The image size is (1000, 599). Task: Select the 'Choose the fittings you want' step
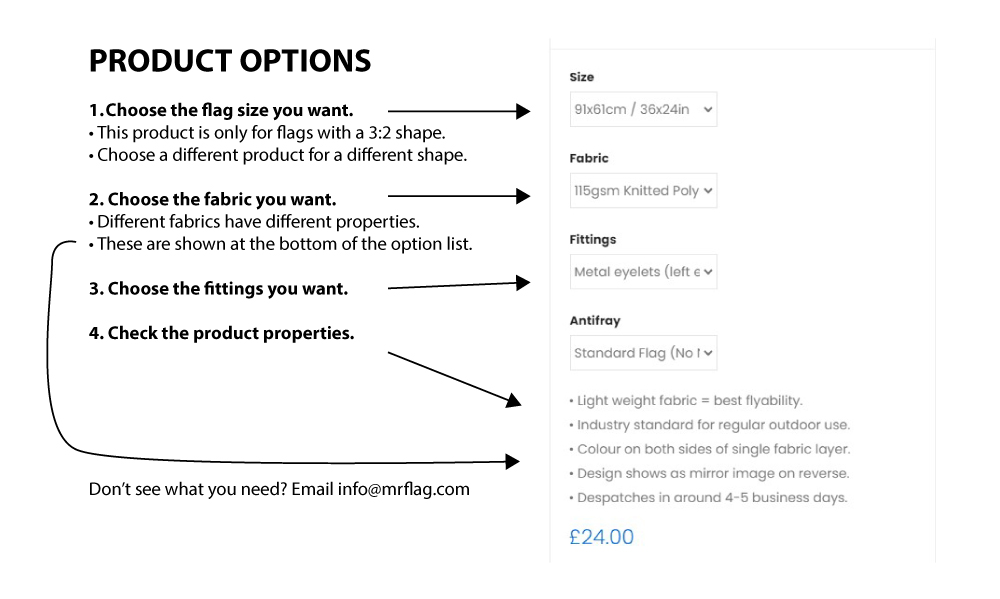point(218,289)
